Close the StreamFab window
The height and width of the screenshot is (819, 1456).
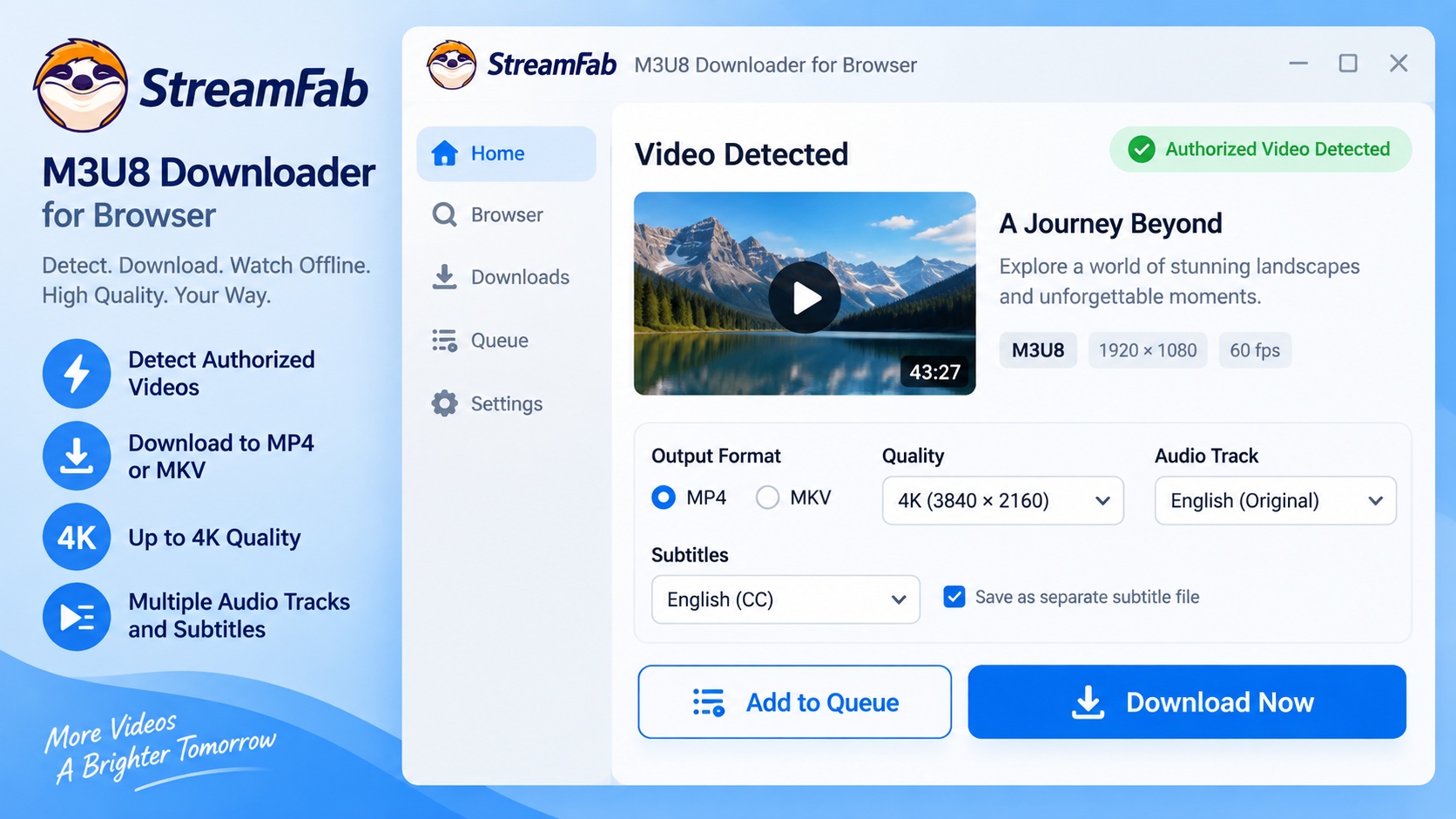pos(1399,64)
